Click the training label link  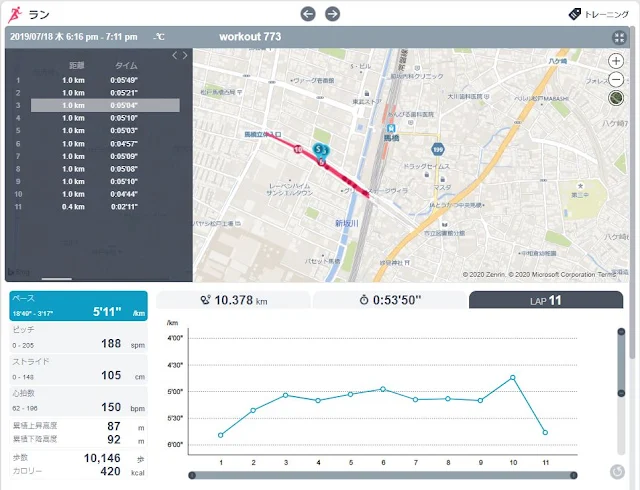click(607, 15)
